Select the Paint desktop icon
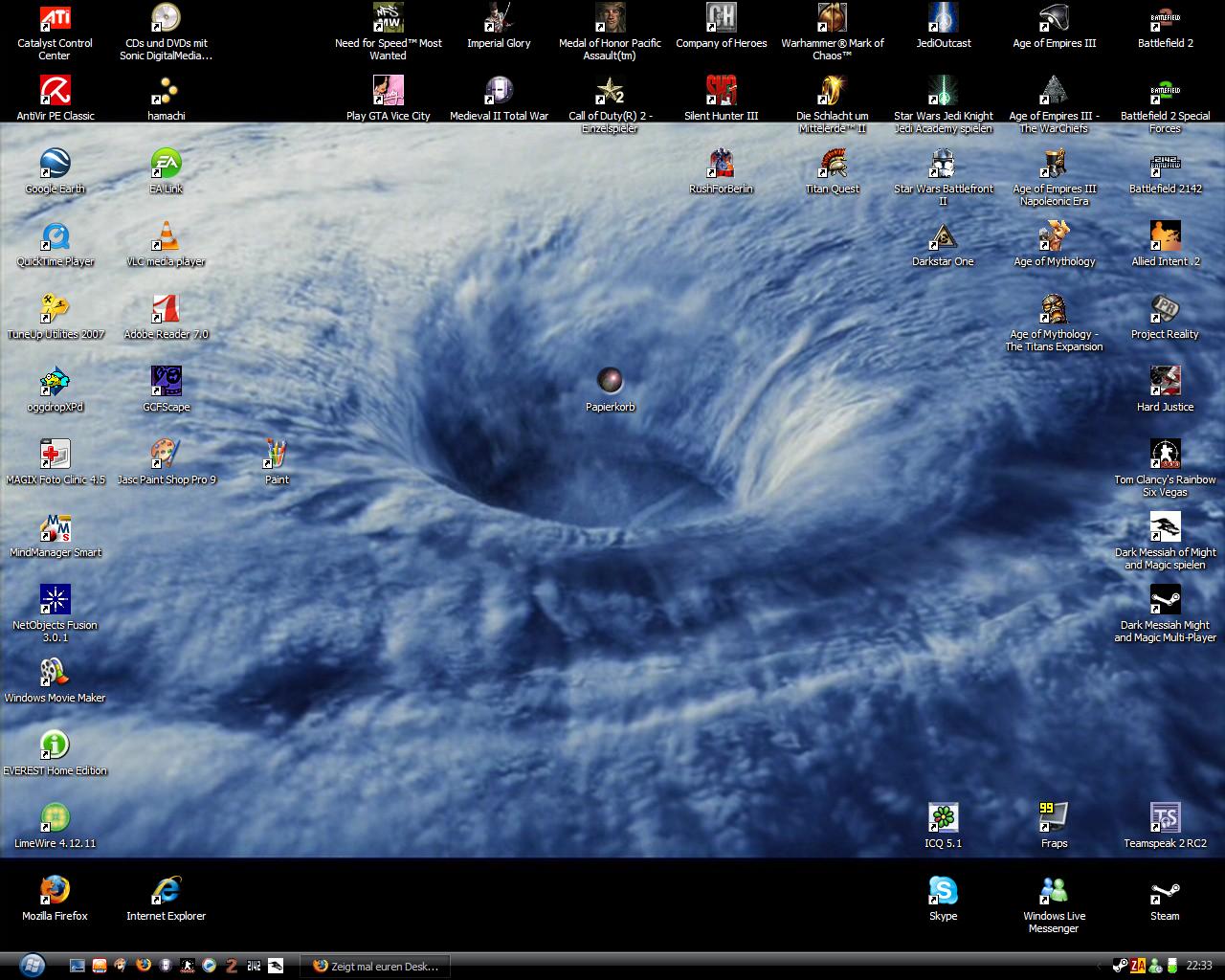 click(x=277, y=455)
